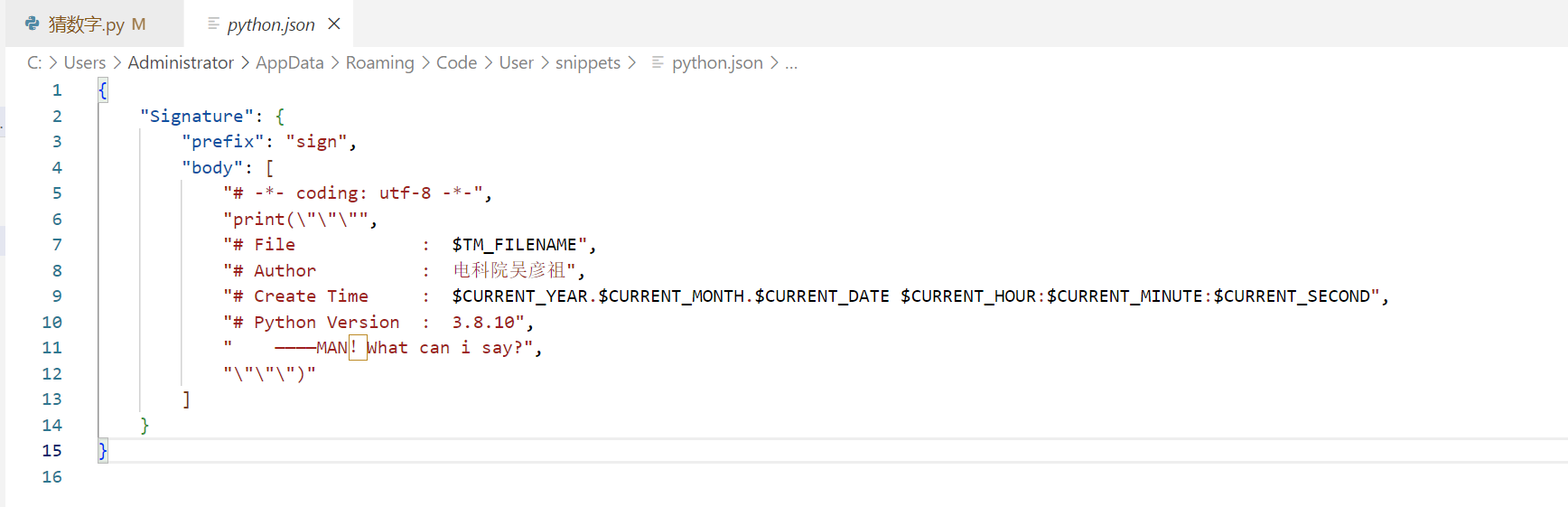Click the JSON file icon on python.json tab
This screenshot has height=507, width=1568.
point(213,23)
